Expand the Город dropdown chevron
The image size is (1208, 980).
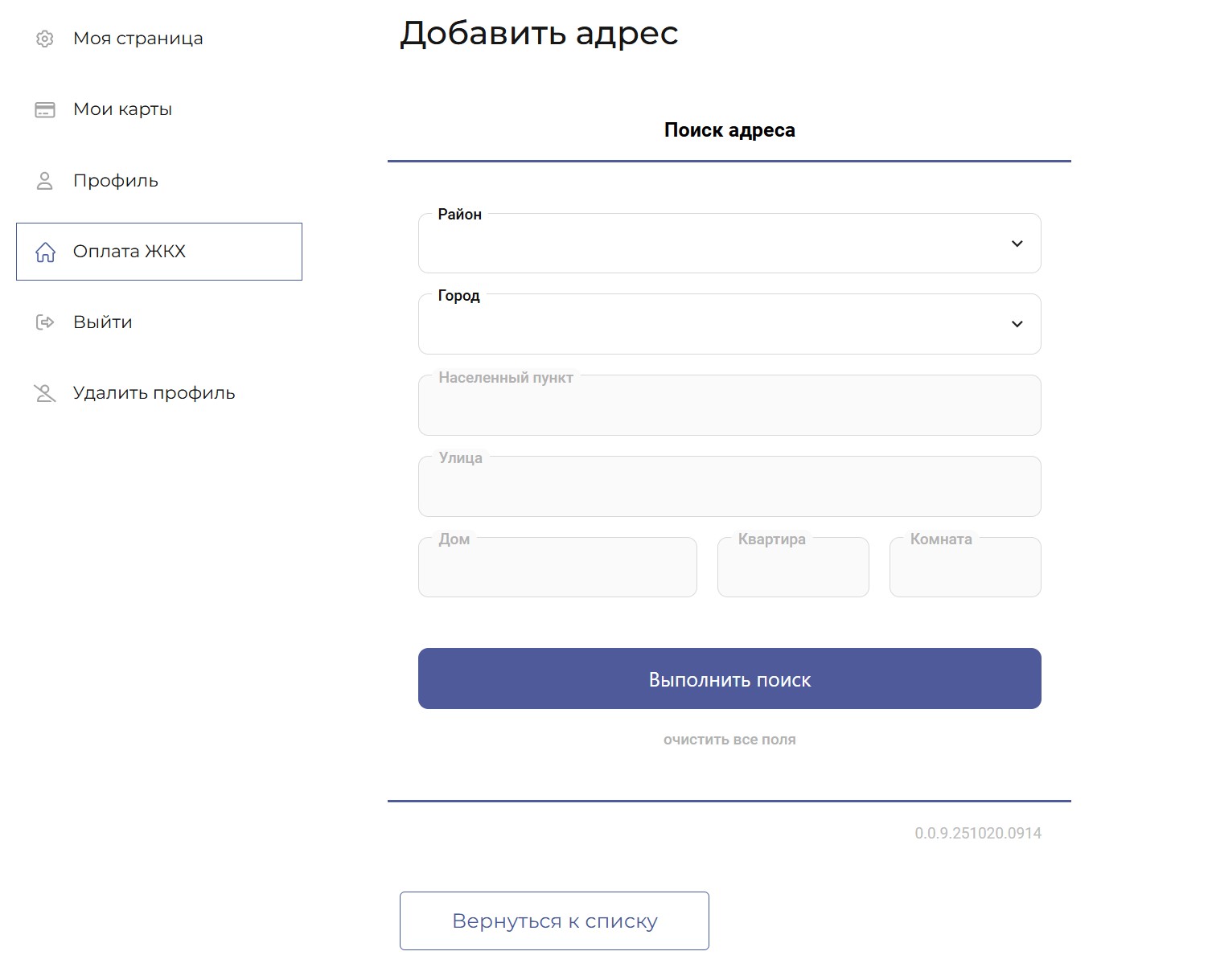click(1017, 324)
